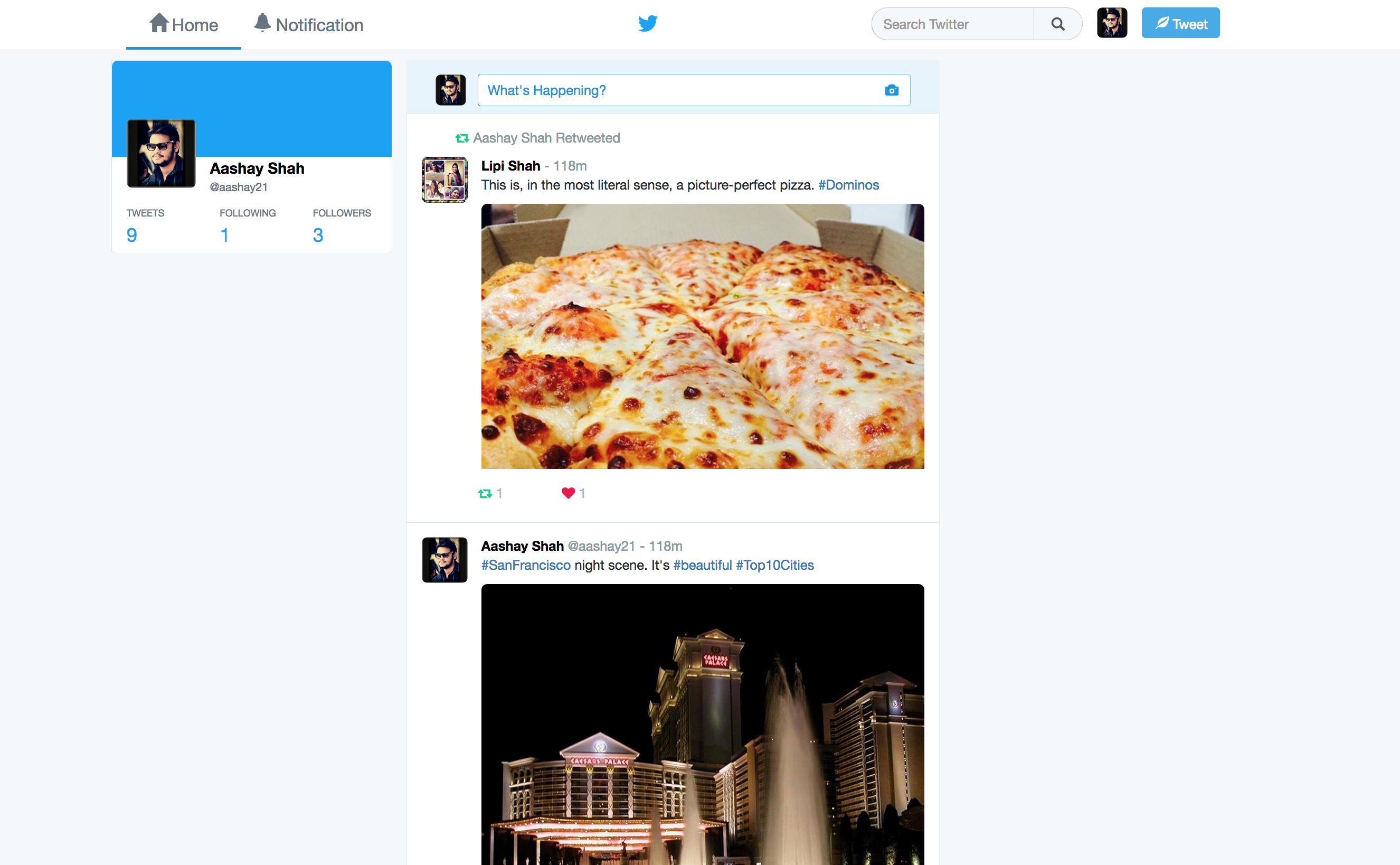Open the #Top10Cities hashtag
The height and width of the screenshot is (865, 1400).
pos(775,565)
